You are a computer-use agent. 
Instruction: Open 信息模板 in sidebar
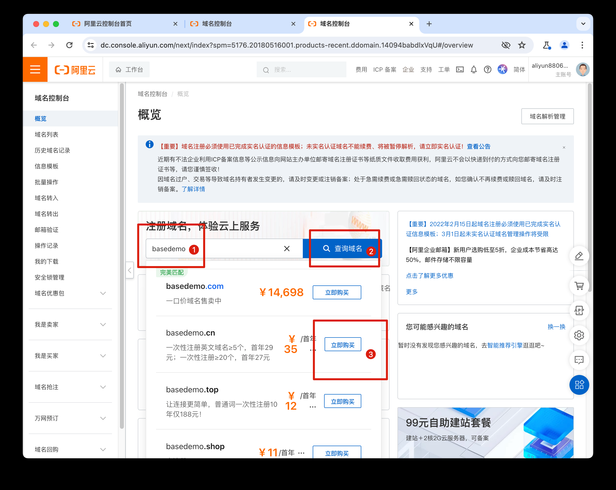(46, 166)
